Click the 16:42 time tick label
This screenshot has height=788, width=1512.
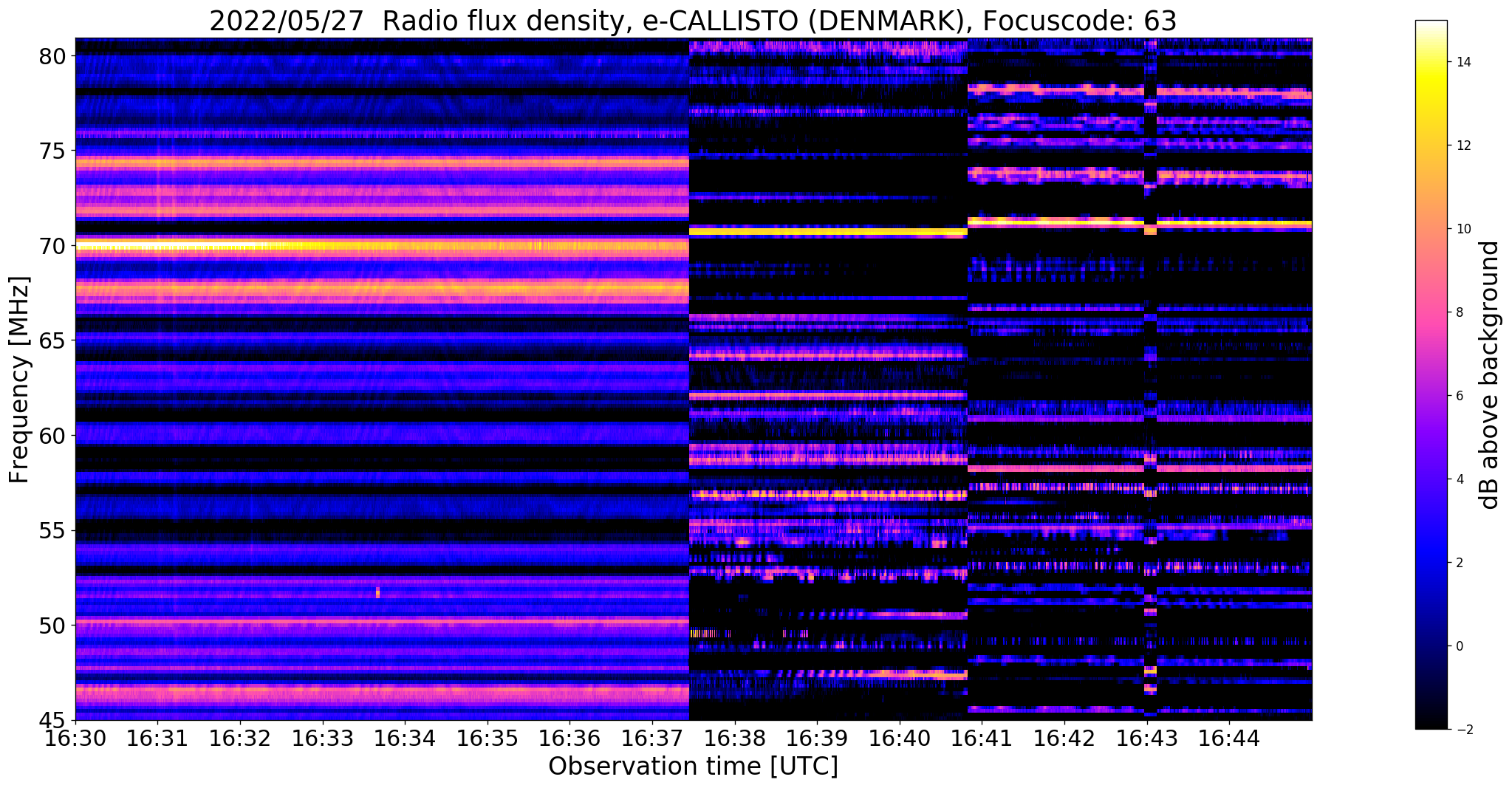pos(1064,738)
